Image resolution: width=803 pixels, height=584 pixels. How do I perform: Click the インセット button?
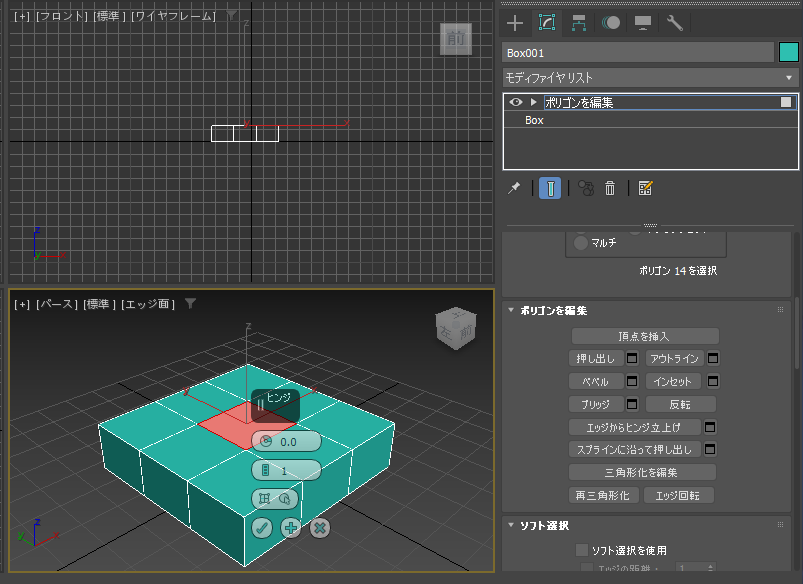[674, 381]
